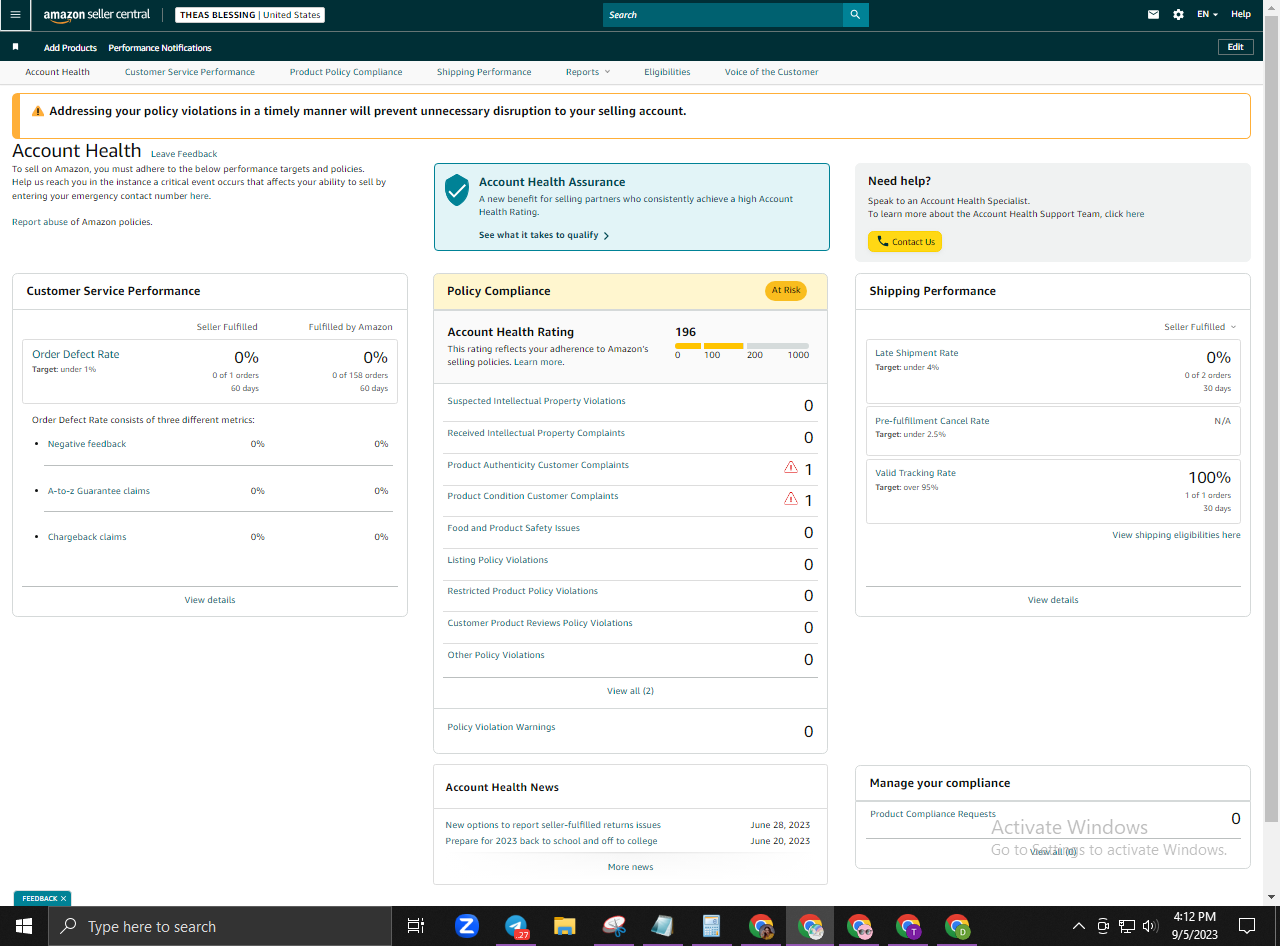The image size is (1280, 946).
Task: Click the Leave Feedback link
Action: [x=184, y=154]
